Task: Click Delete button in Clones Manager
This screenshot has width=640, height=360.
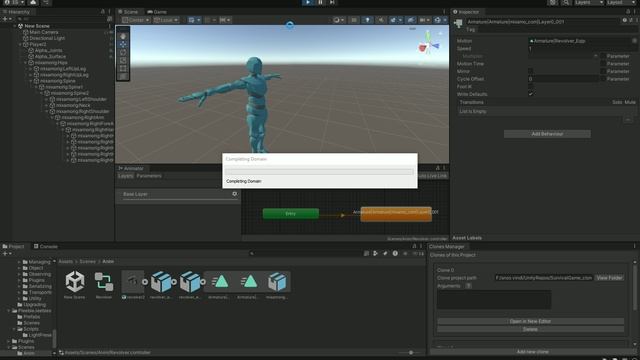Action: 530,329
